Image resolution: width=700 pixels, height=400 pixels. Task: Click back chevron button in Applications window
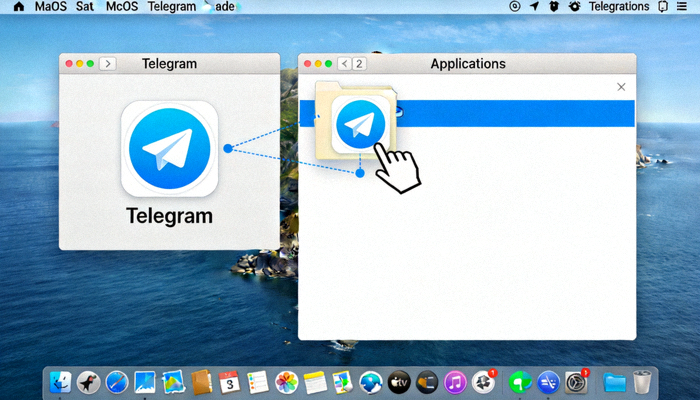point(344,64)
